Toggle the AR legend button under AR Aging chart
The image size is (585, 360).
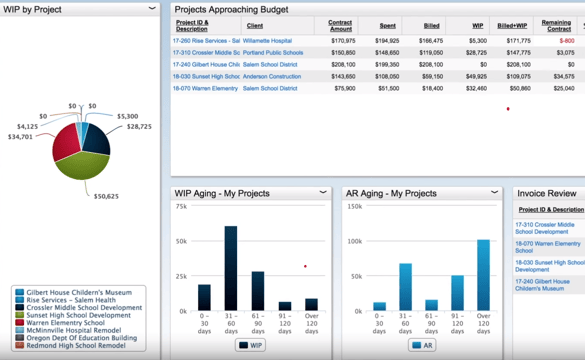point(422,345)
